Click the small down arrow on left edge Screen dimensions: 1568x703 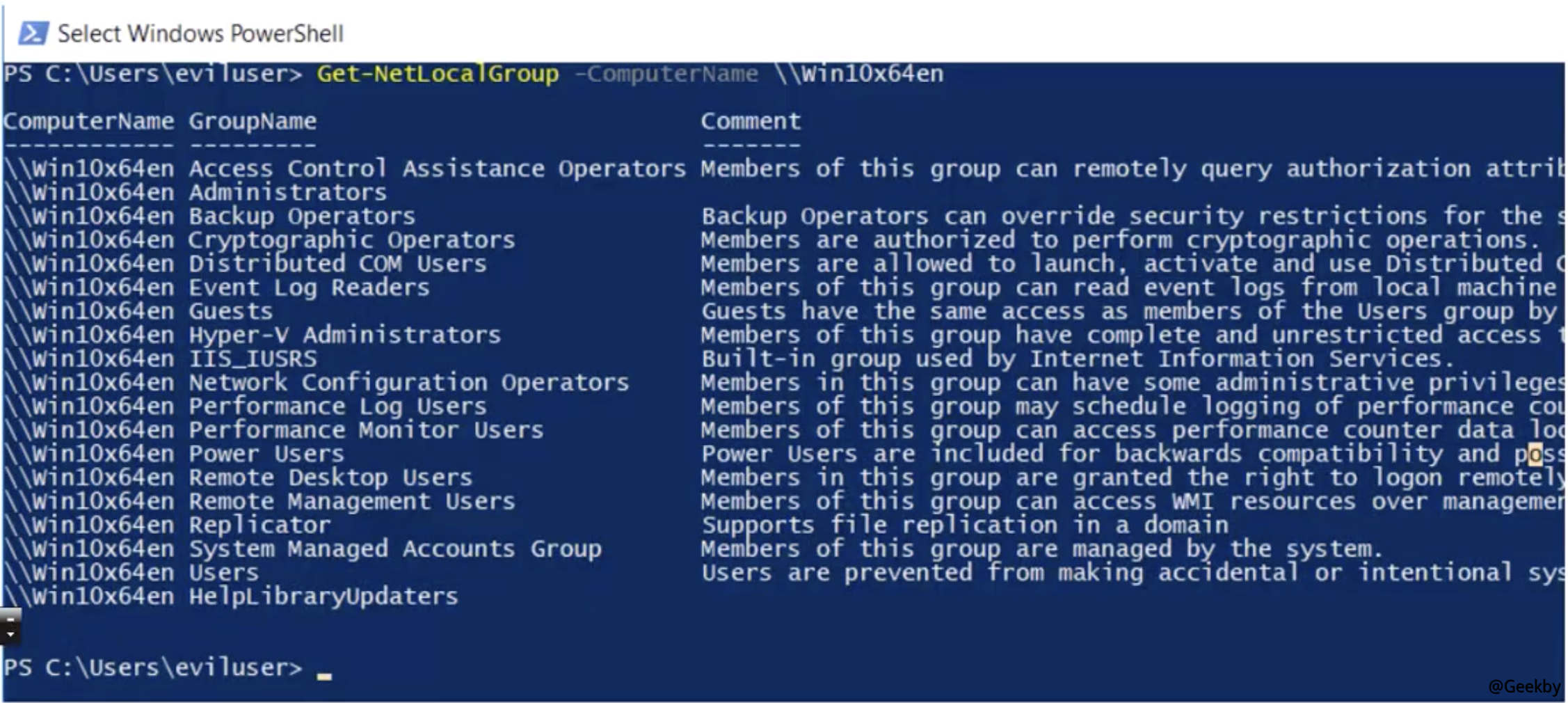pos(10,634)
